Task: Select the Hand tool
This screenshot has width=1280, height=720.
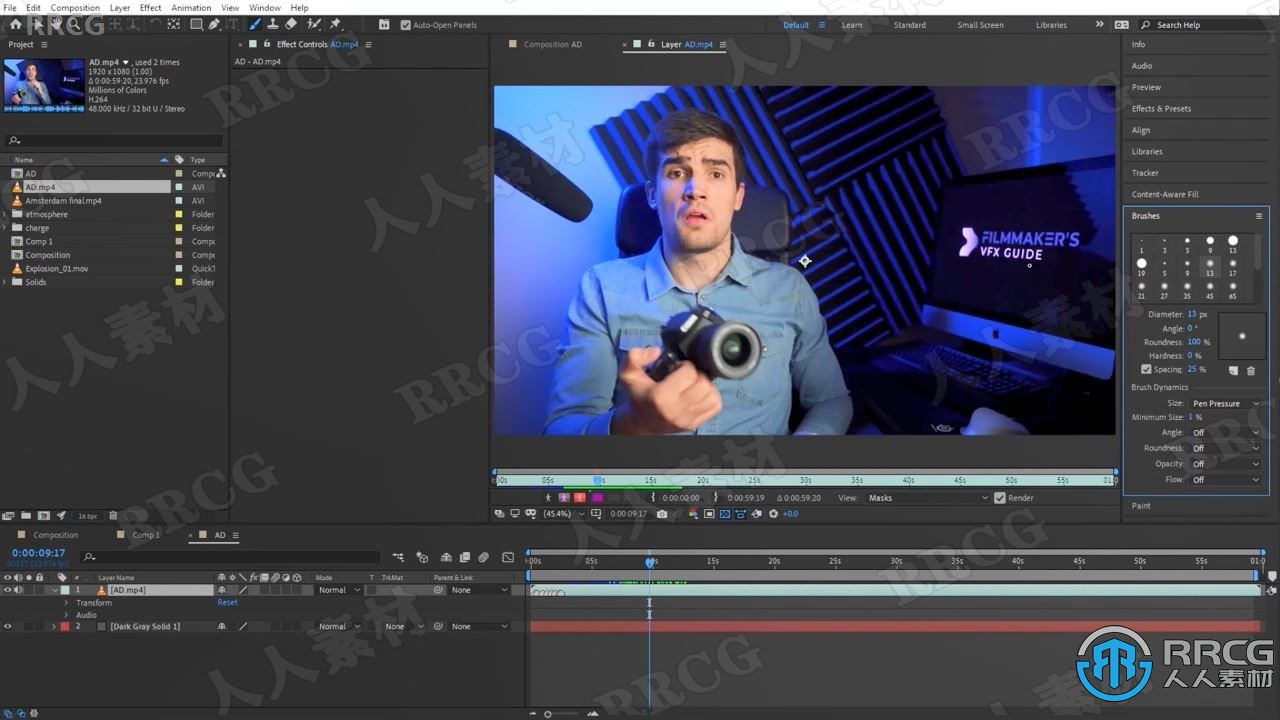Action: [x=57, y=24]
